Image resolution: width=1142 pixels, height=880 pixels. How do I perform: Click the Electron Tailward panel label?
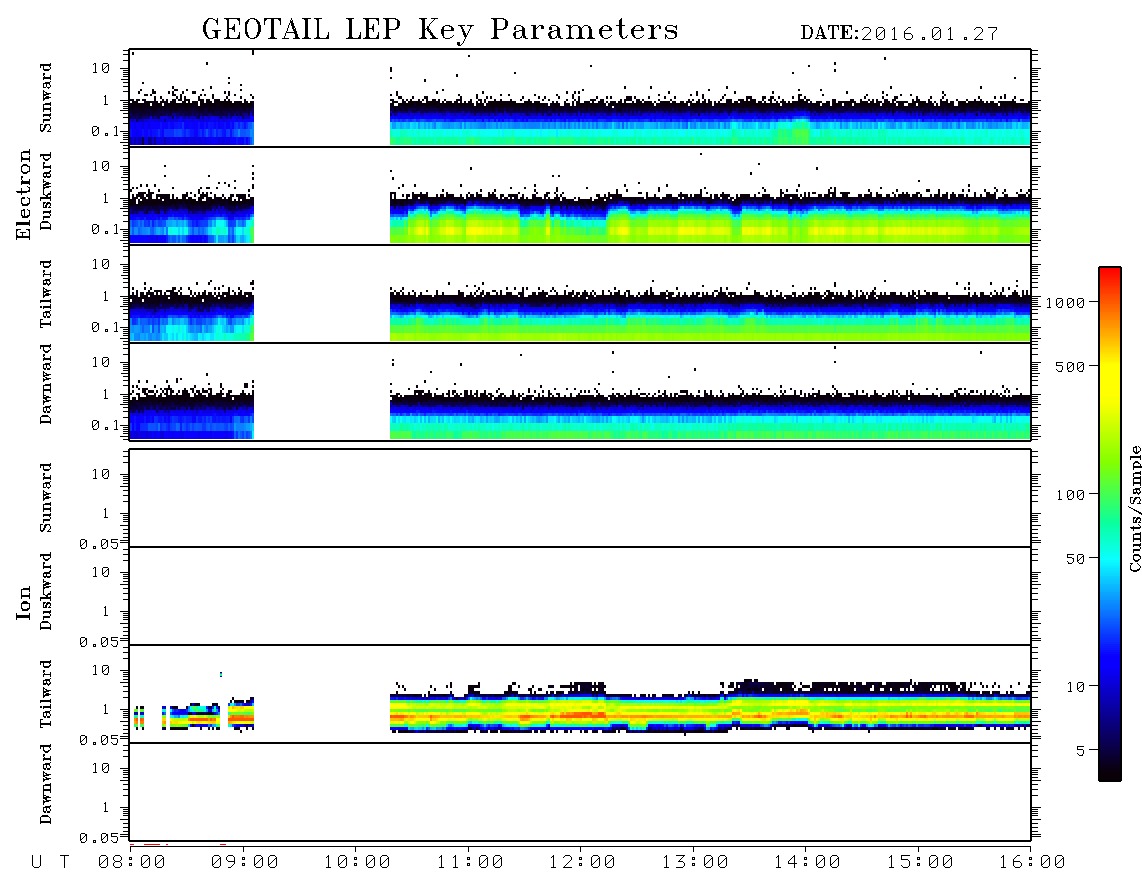46,294
